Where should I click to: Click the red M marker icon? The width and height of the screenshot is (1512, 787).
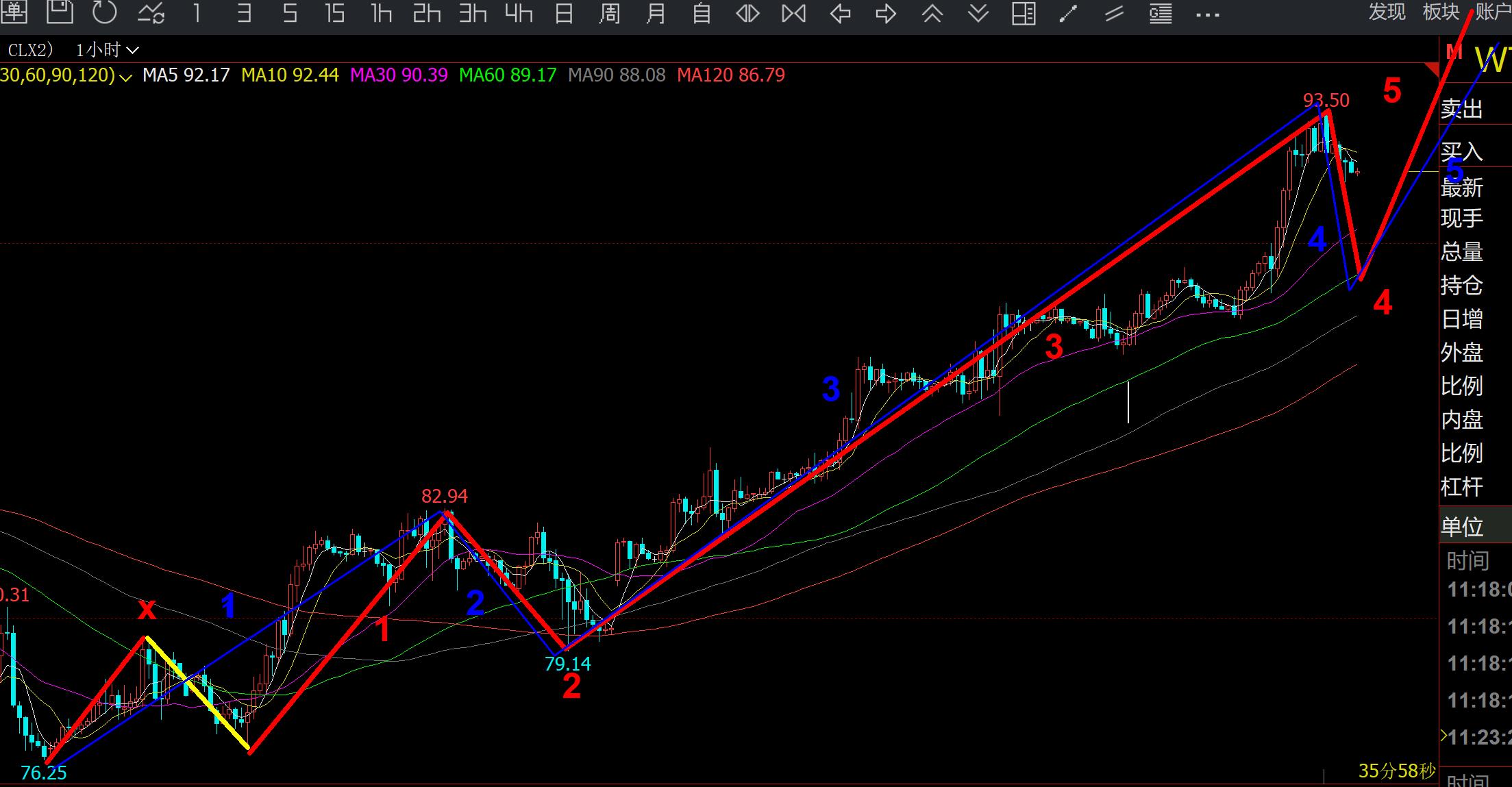tap(1453, 52)
